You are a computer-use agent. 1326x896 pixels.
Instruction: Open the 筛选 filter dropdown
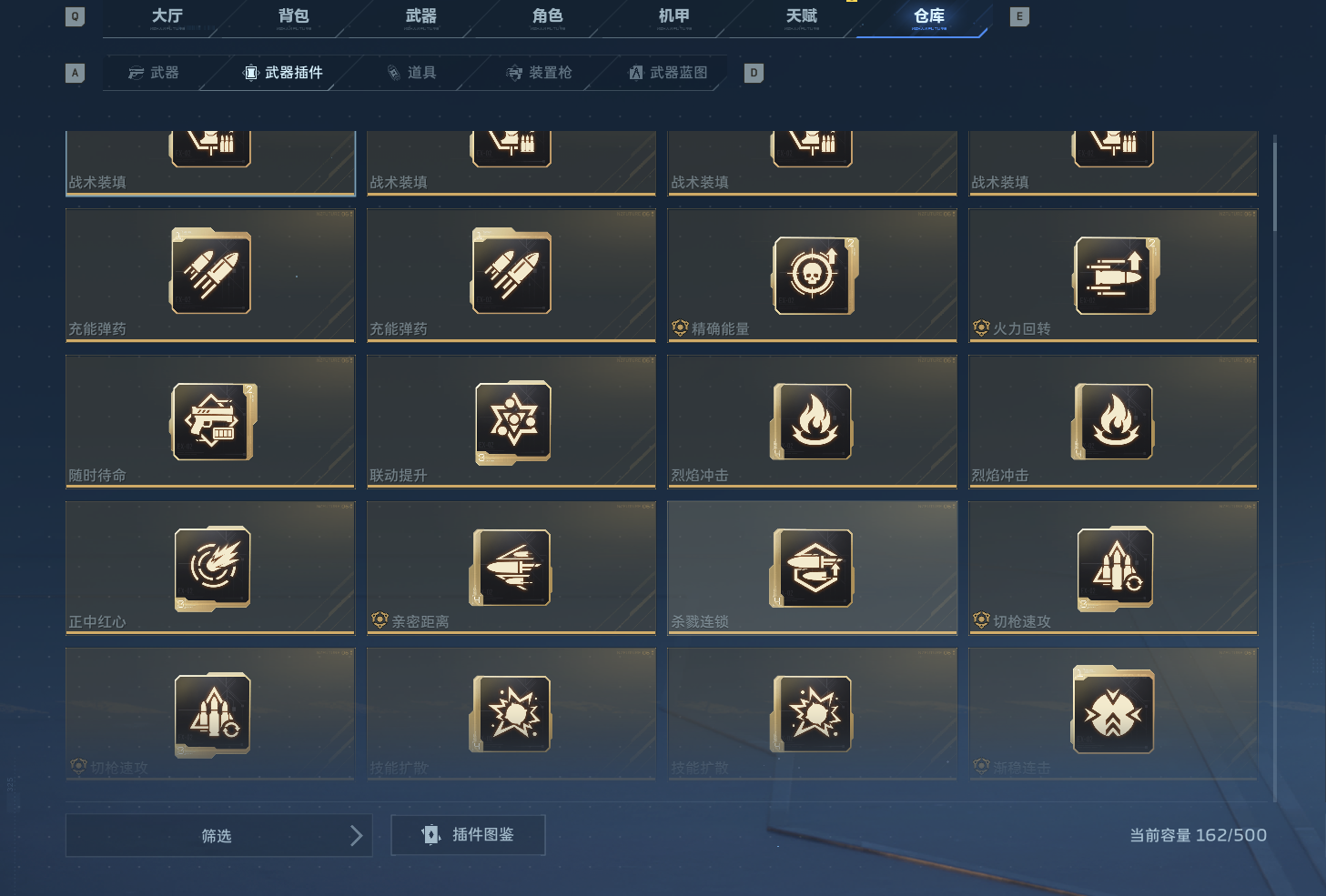[x=218, y=835]
